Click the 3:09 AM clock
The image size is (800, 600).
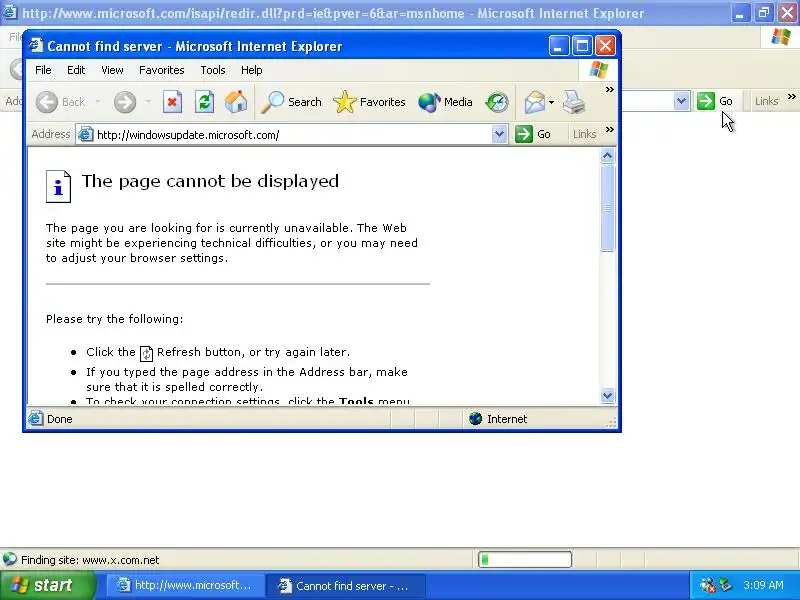[x=763, y=585]
